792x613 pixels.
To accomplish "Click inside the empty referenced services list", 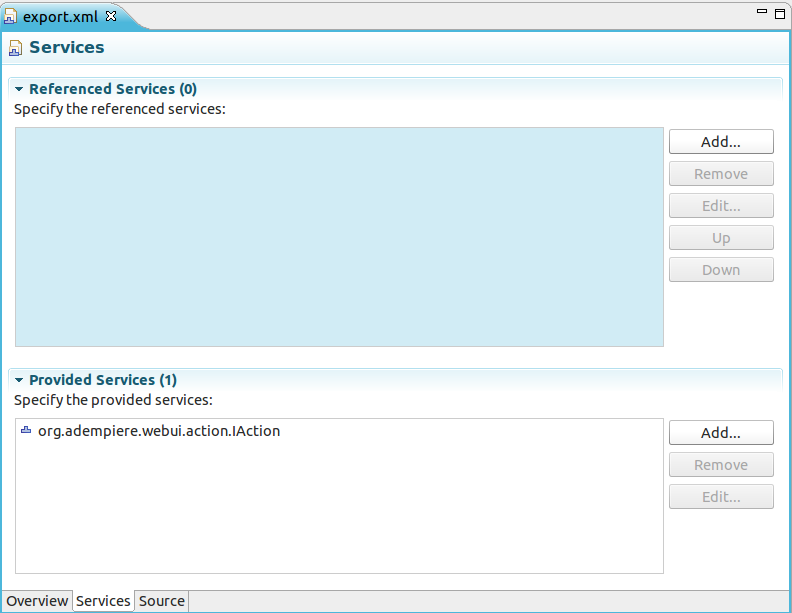I will click(339, 237).
